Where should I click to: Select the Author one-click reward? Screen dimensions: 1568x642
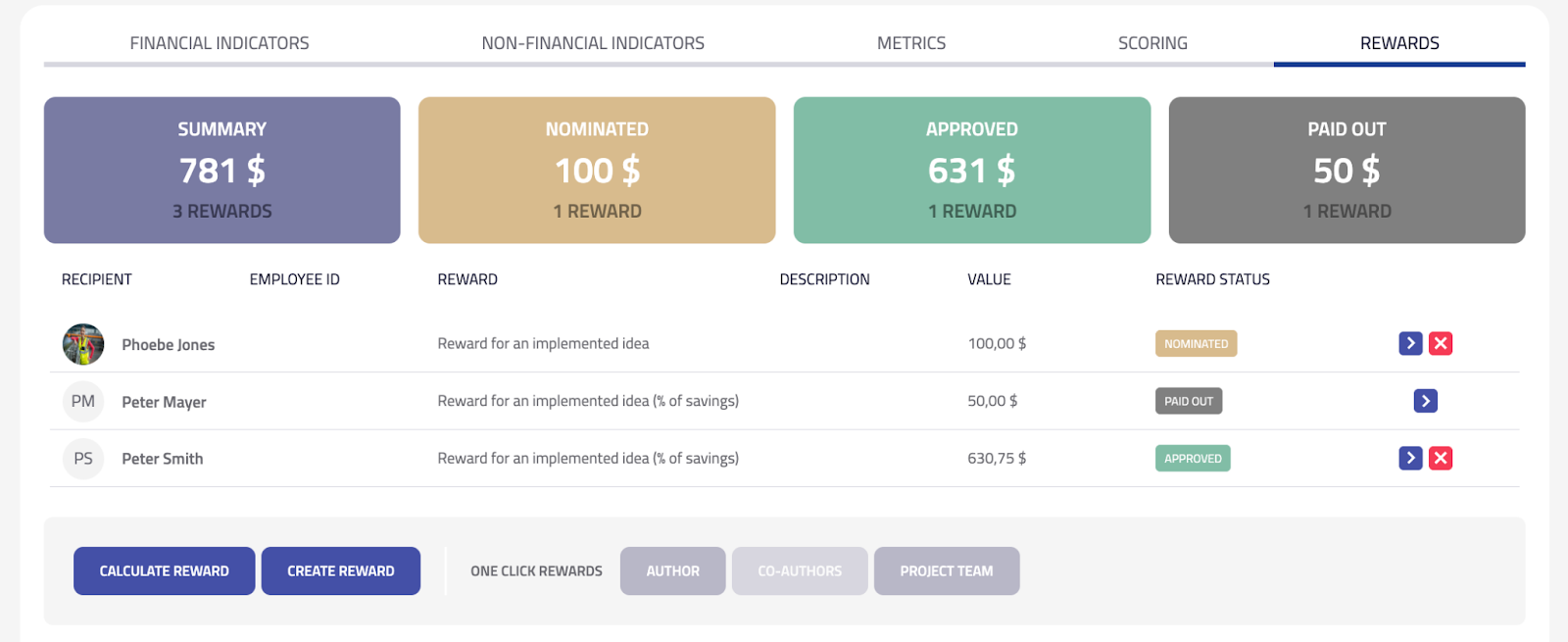click(x=672, y=570)
